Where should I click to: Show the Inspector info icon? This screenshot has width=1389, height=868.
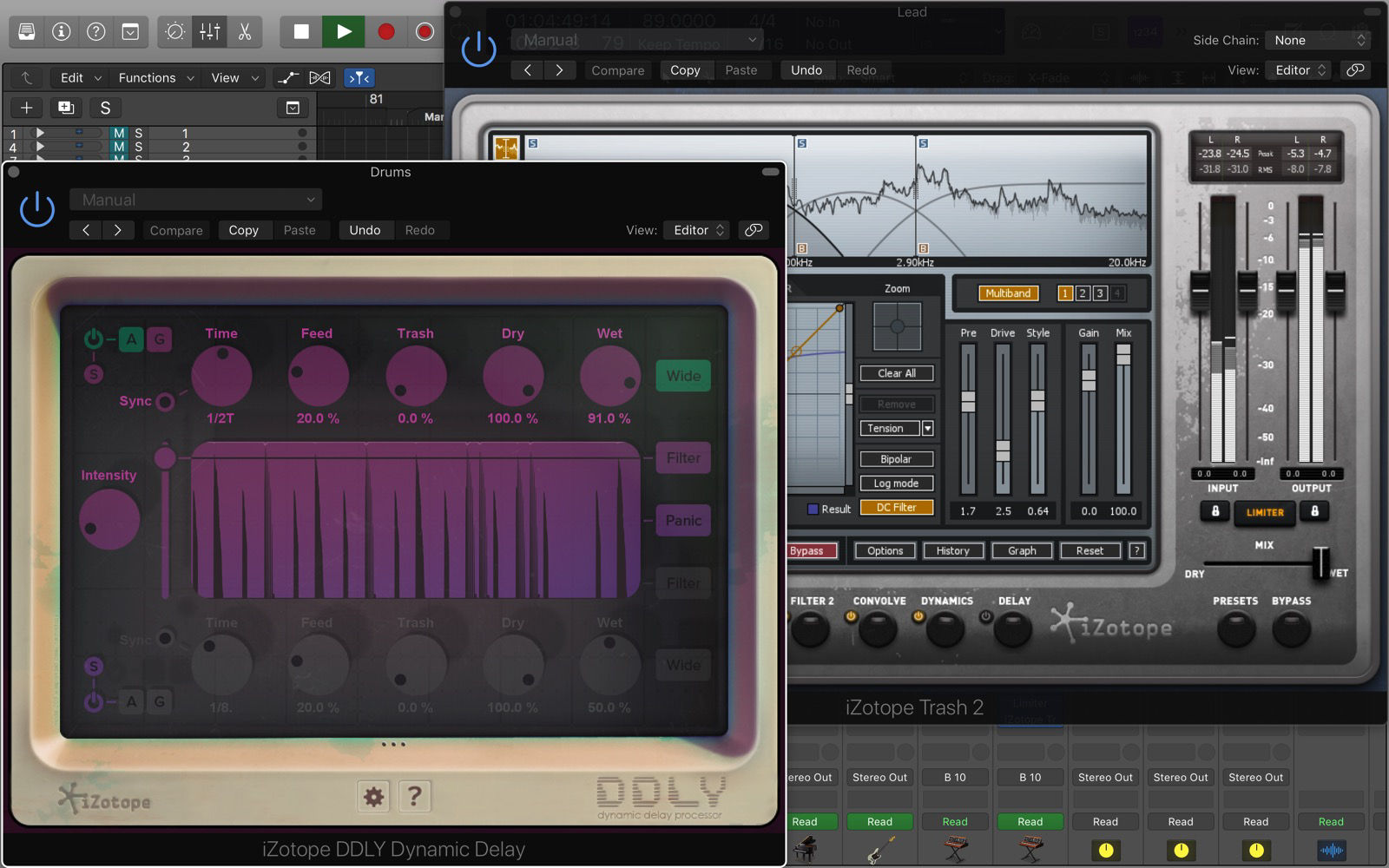pyautogui.click(x=62, y=32)
